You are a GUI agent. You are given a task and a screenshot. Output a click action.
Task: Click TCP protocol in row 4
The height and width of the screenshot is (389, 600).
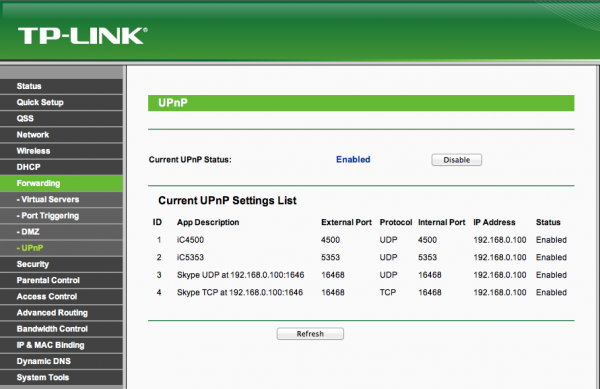pos(388,293)
